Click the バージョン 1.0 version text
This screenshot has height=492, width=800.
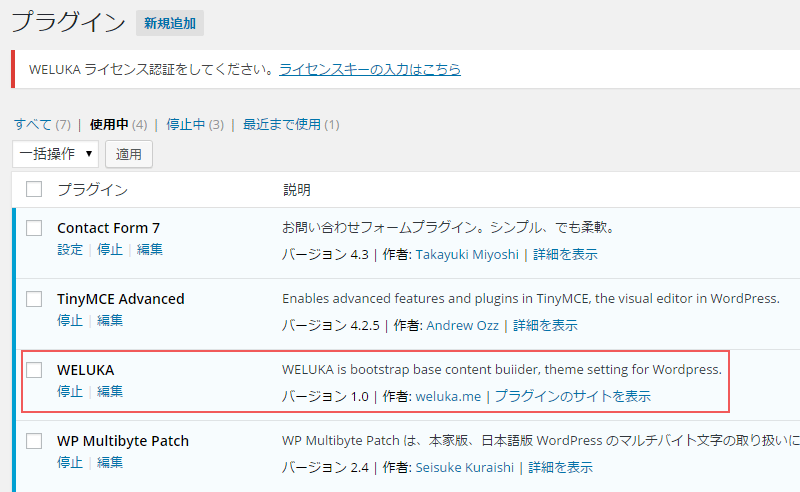point(325,396)
